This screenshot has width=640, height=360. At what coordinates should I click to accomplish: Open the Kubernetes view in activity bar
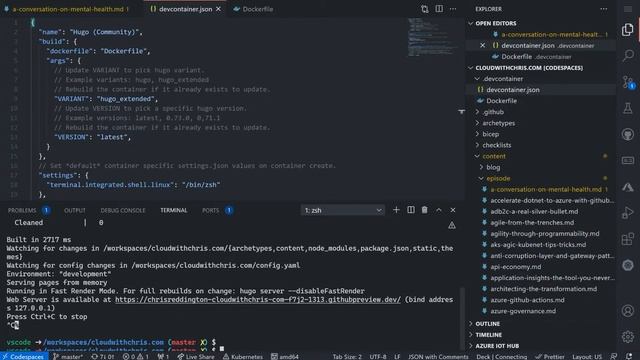tap(628, 265)
